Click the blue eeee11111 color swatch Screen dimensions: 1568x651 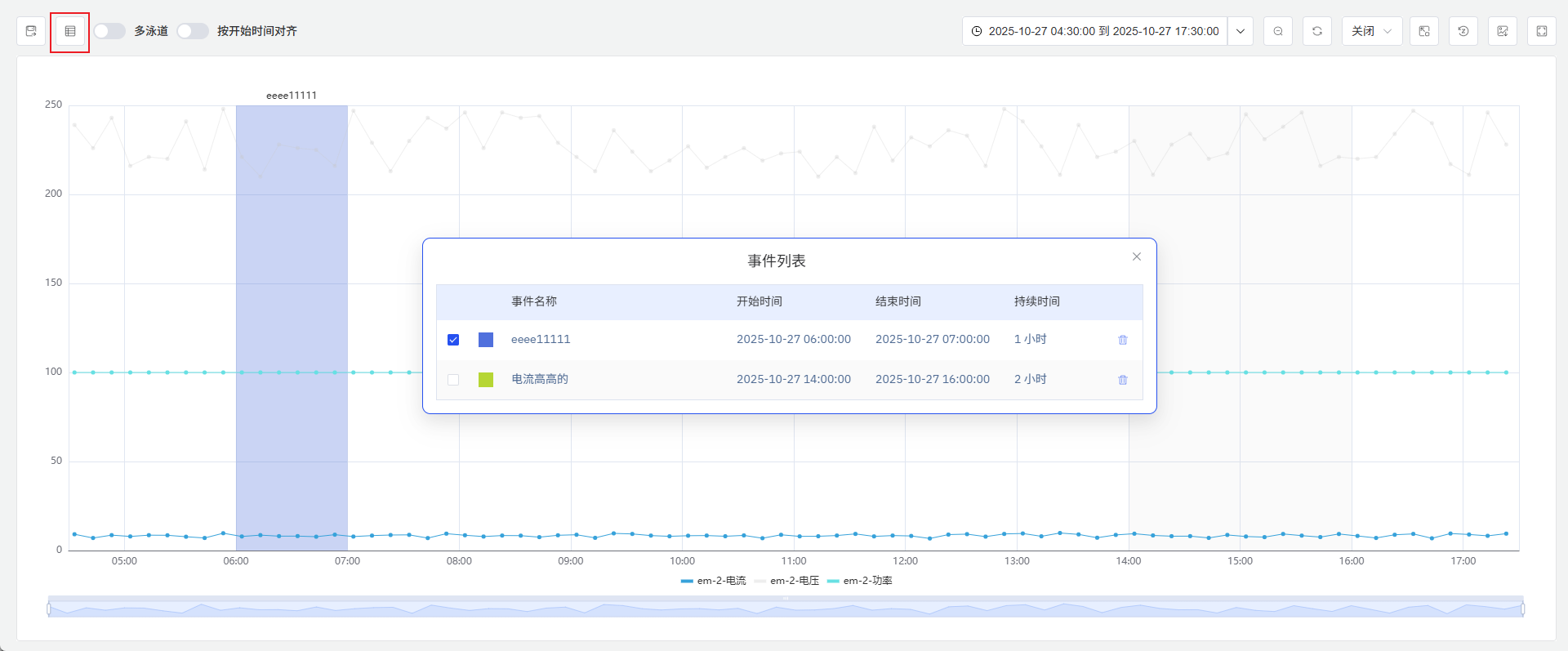[x=486, y=340]
